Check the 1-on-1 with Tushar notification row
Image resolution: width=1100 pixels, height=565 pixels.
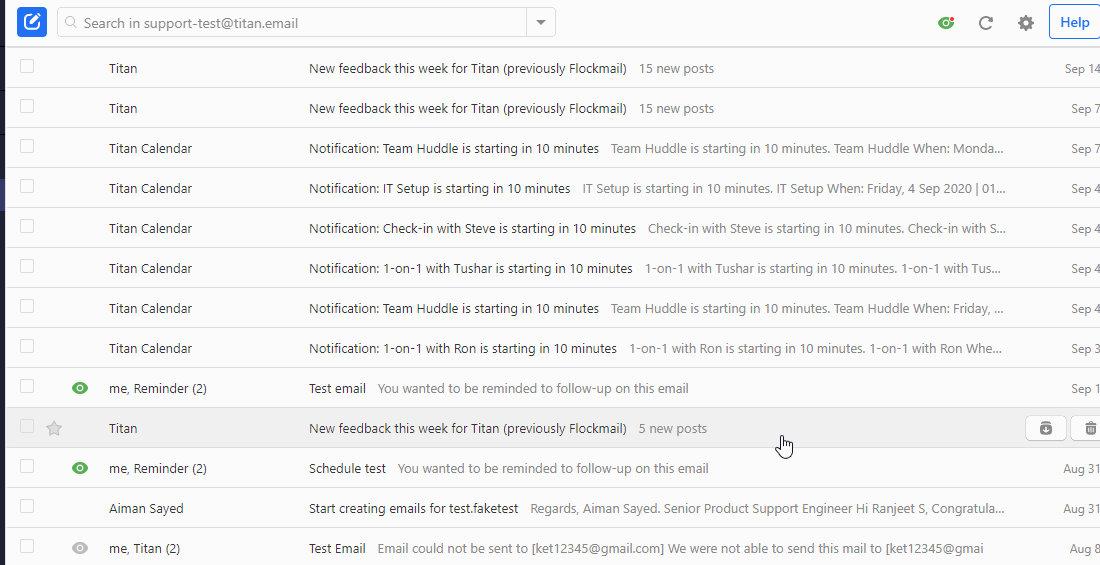(x=27, y=266)
